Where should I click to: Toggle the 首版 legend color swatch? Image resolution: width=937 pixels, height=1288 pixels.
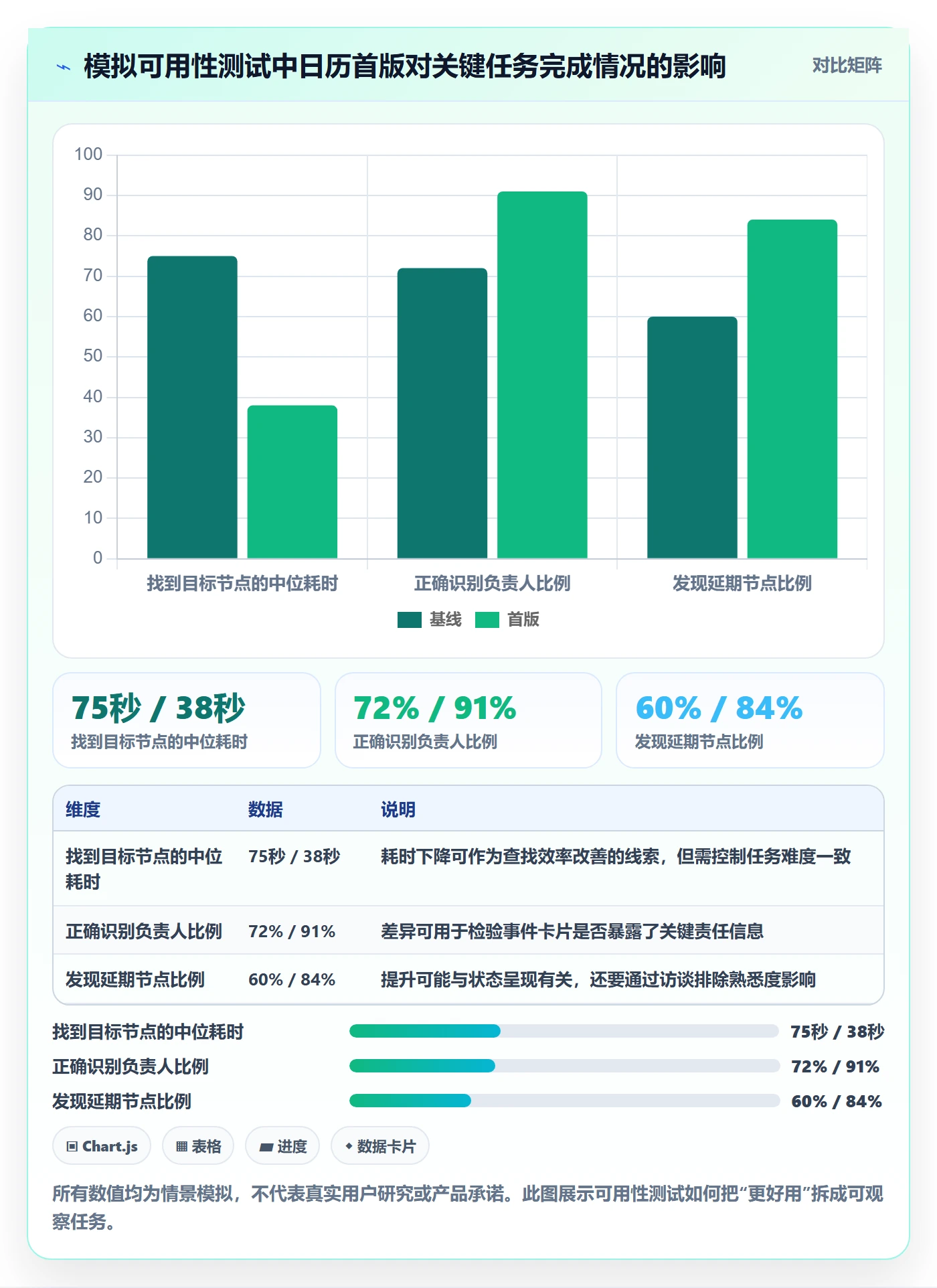[487, 620]
